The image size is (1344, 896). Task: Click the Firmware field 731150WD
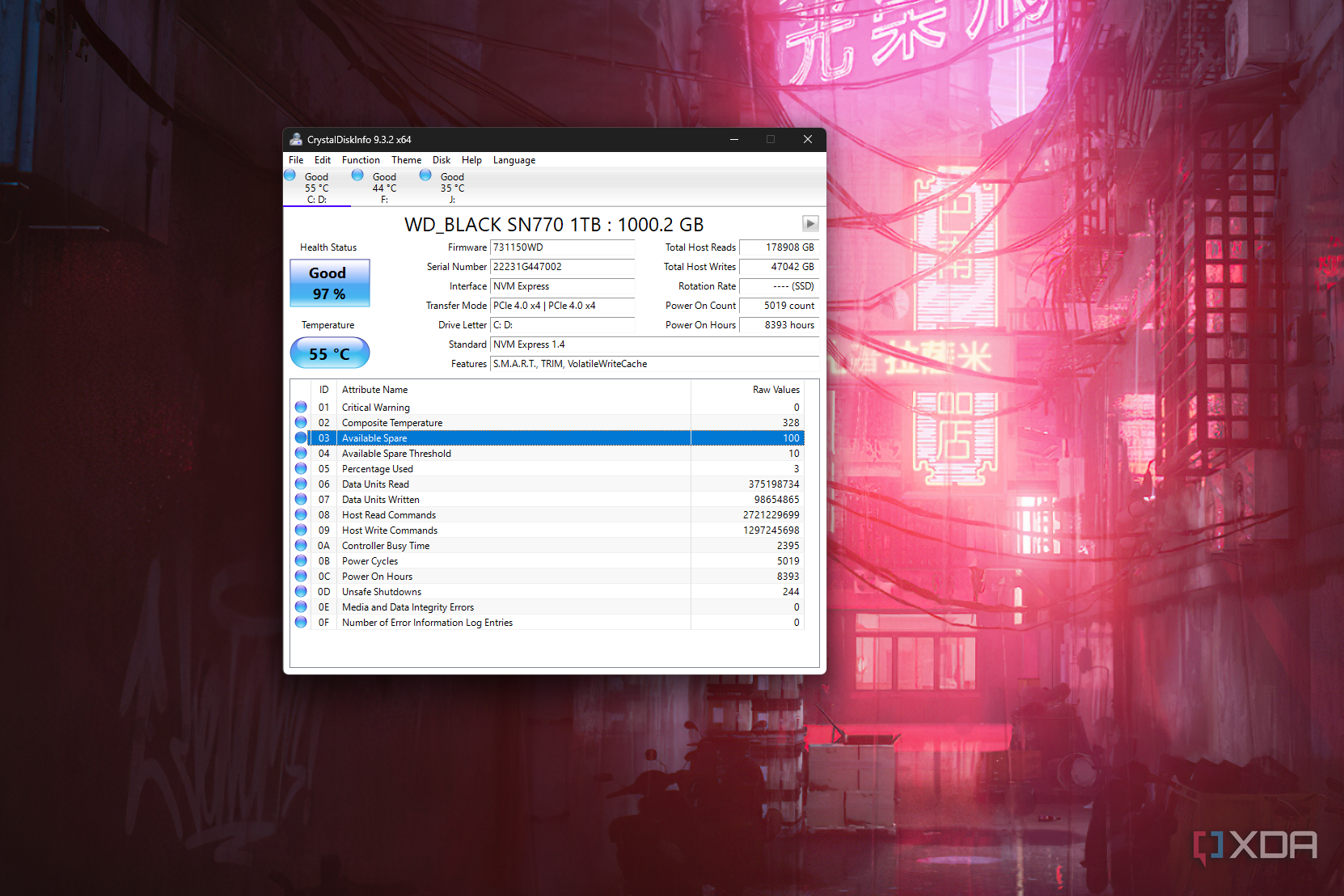point(563,247)
